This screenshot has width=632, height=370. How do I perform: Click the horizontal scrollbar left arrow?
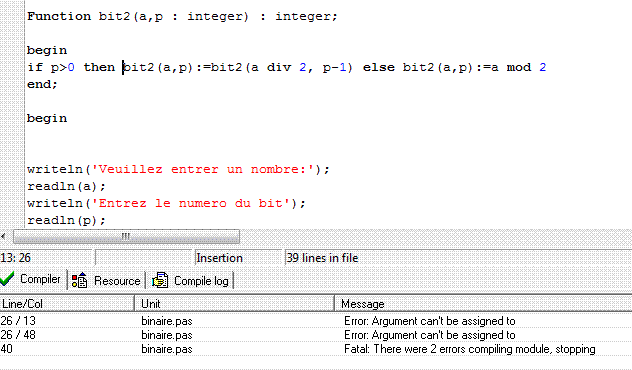click(x=4, y=236)
